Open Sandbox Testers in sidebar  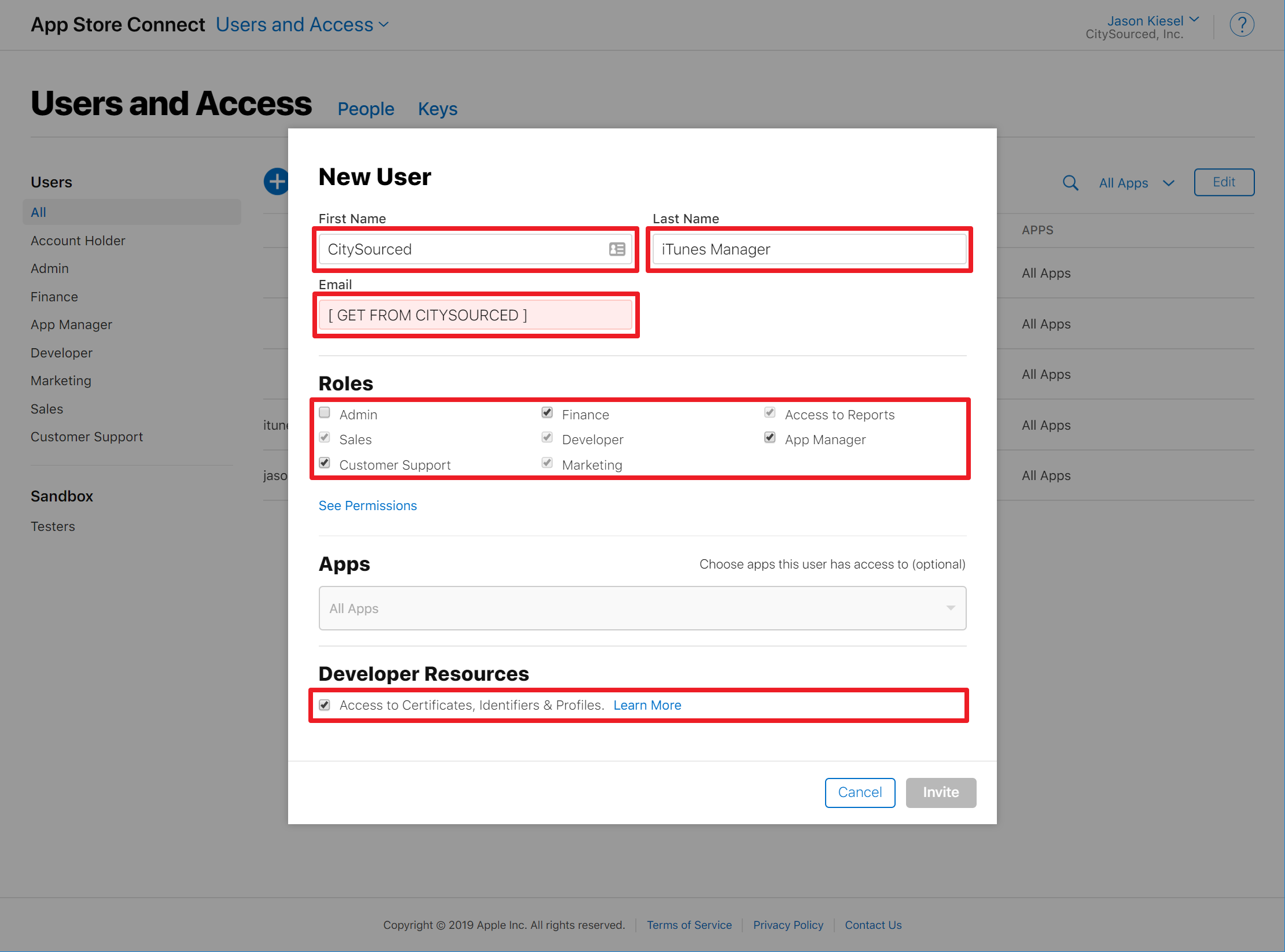53,526
